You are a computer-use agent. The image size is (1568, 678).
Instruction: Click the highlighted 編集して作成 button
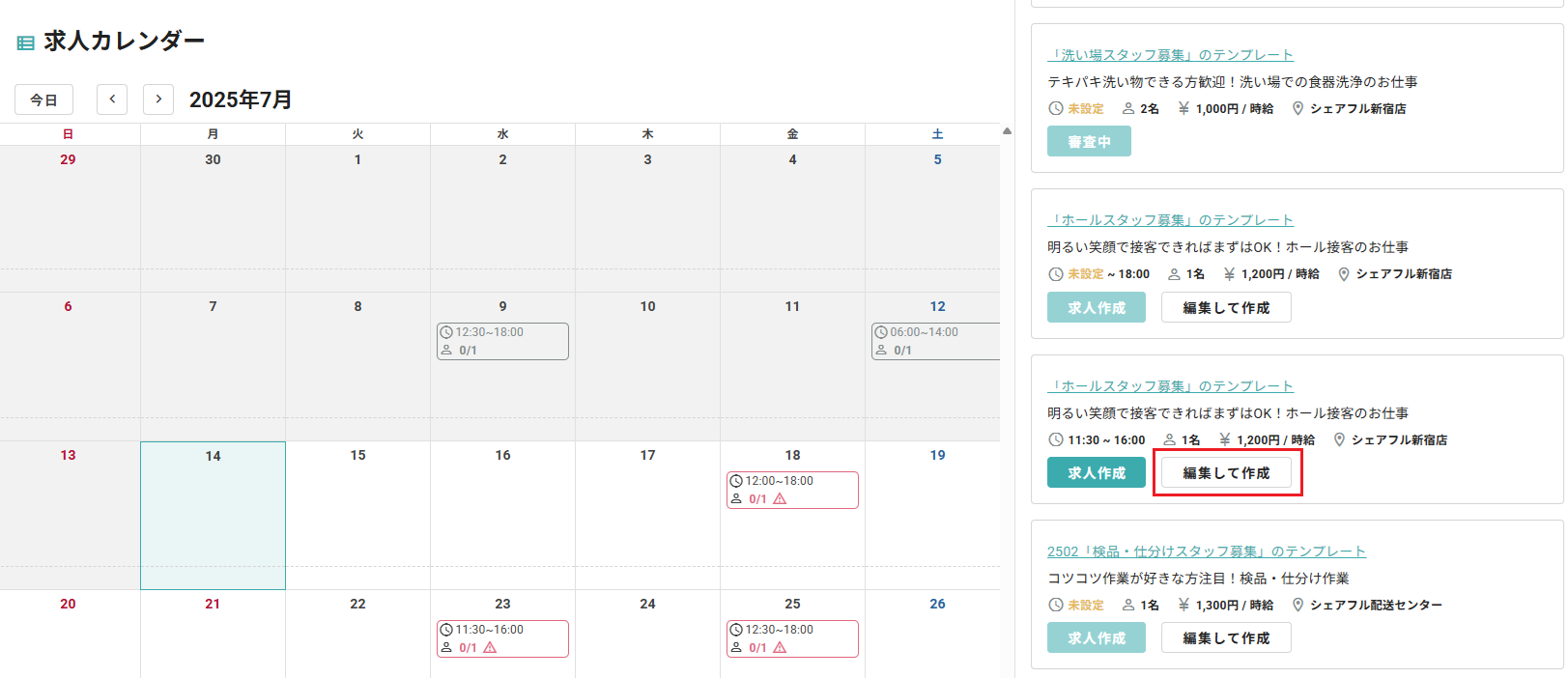coord(1226,472)
